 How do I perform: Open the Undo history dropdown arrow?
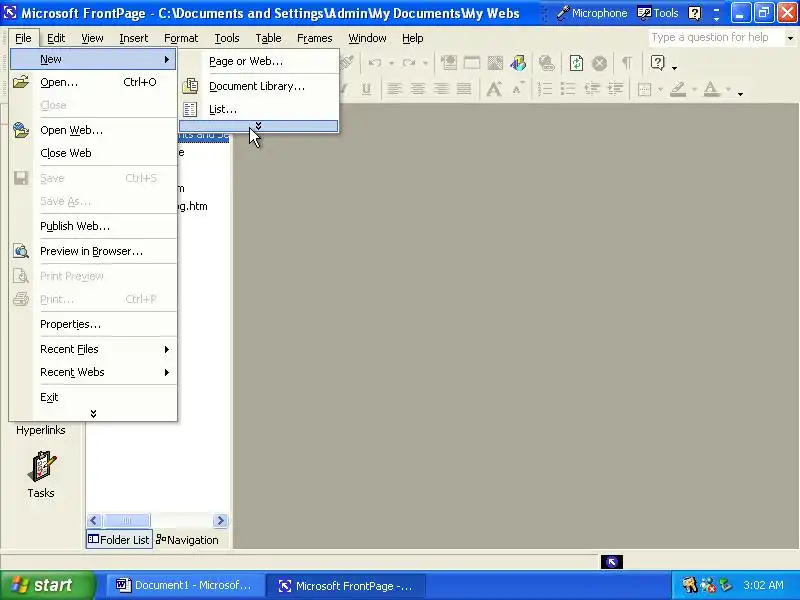coord(391,63)
